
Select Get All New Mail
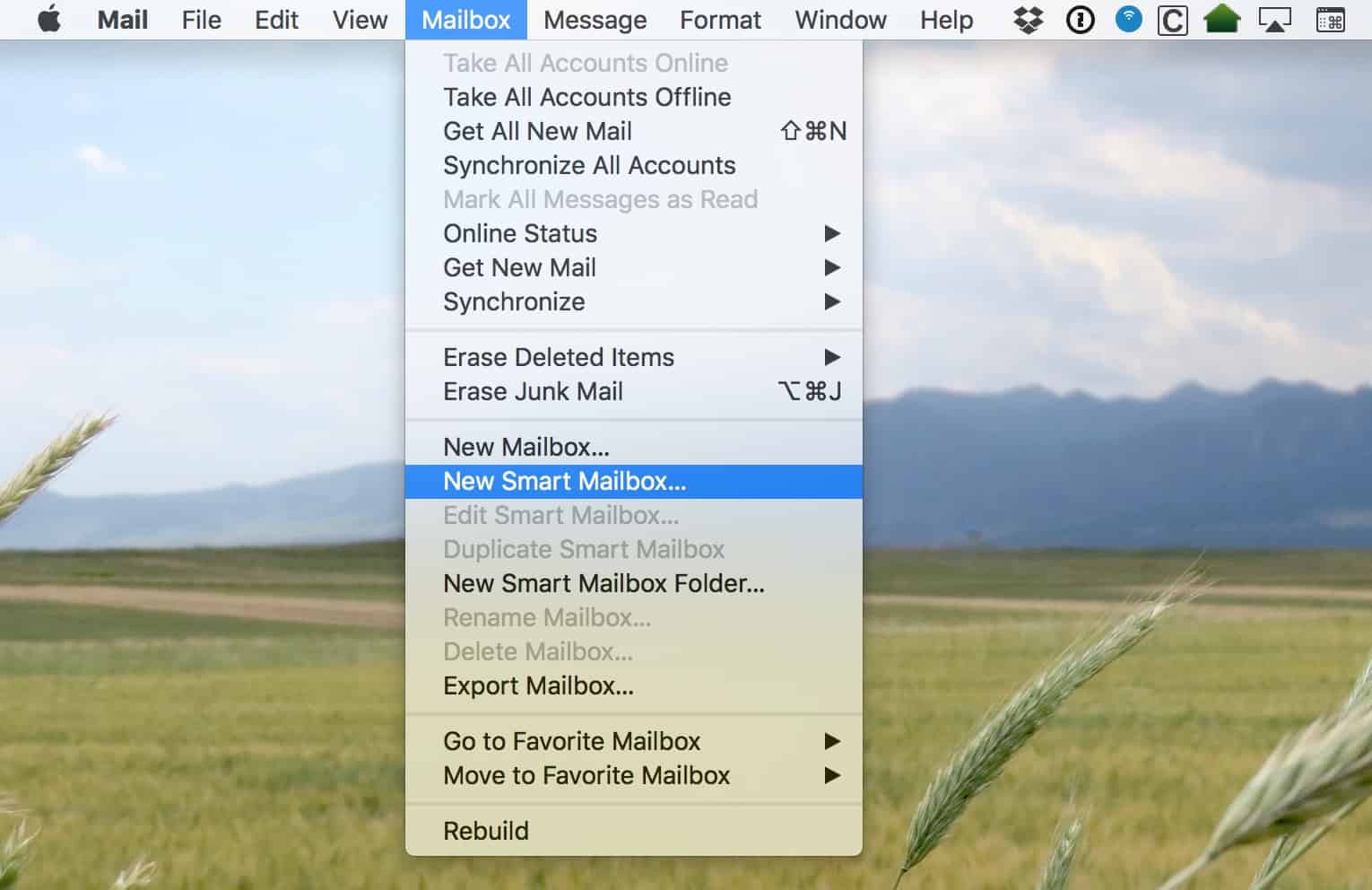(x=634, y=131)
